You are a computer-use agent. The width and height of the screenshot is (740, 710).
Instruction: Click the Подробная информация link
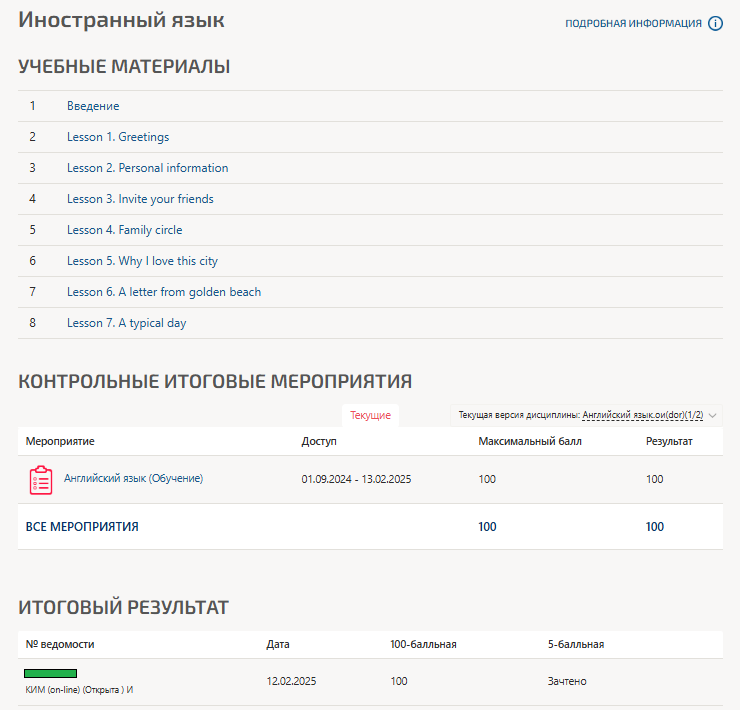pos(633,24)
